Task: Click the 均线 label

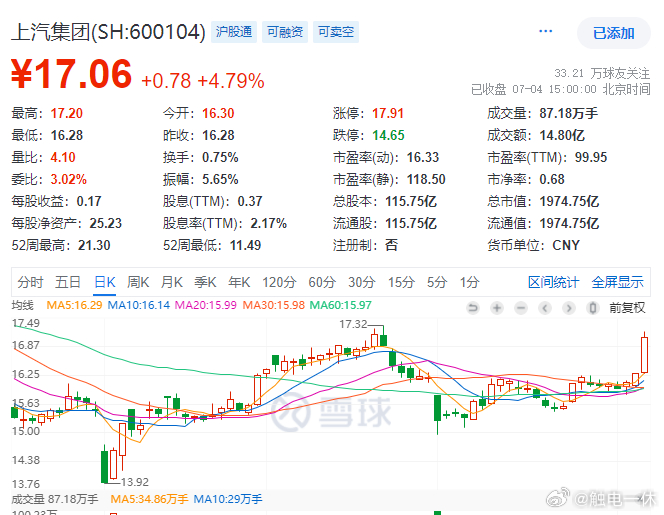Action: pyautogui.click(x=22, y=305)
